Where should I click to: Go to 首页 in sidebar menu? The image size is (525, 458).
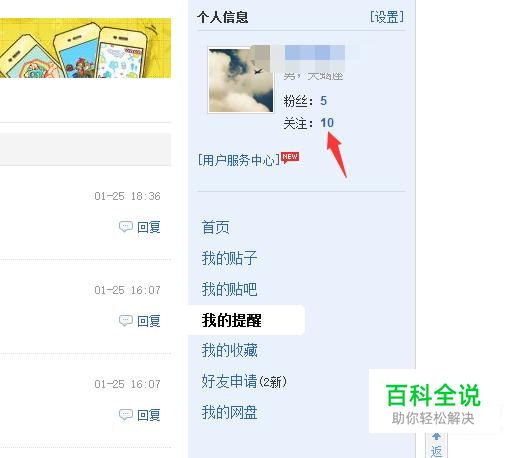point(216,227)
